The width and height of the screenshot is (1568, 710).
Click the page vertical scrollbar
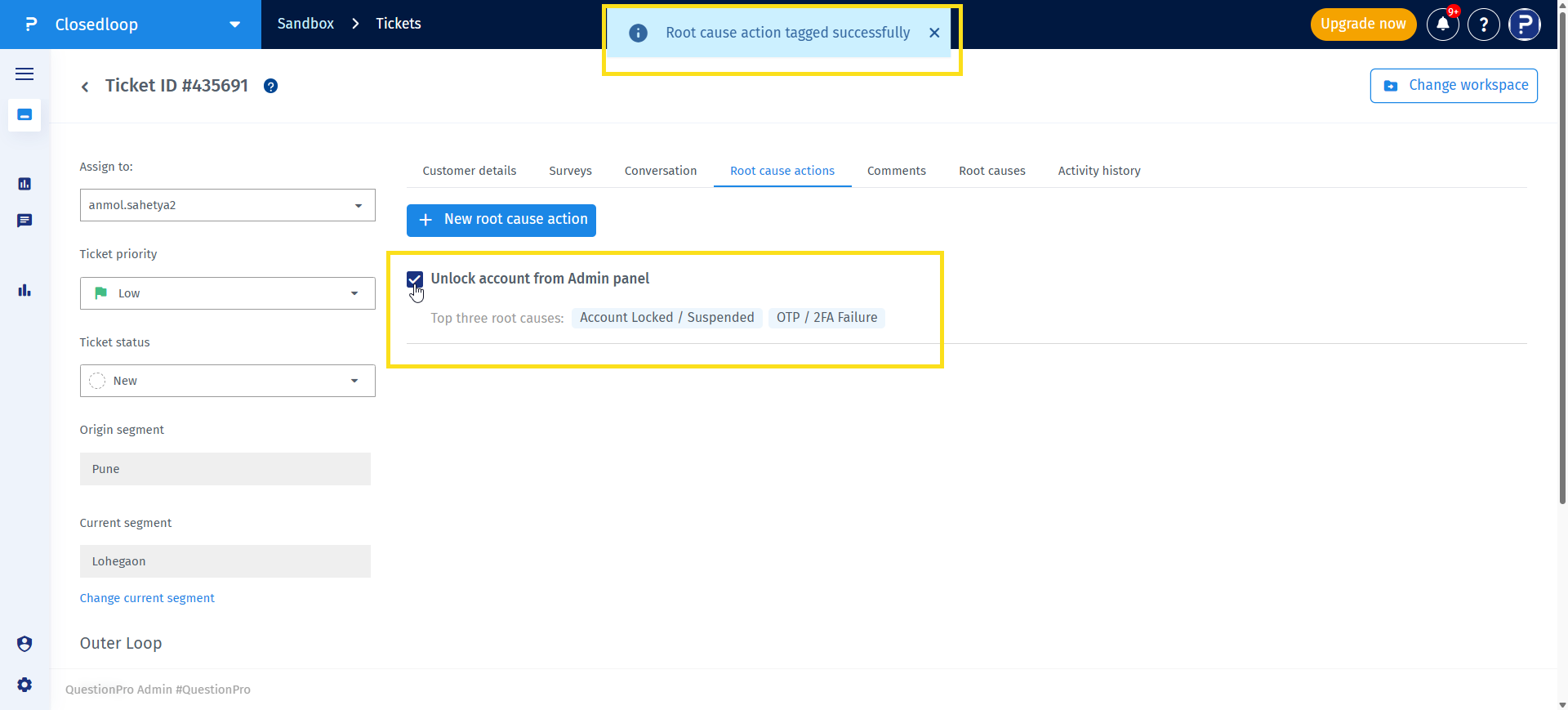click(1562, 257)
